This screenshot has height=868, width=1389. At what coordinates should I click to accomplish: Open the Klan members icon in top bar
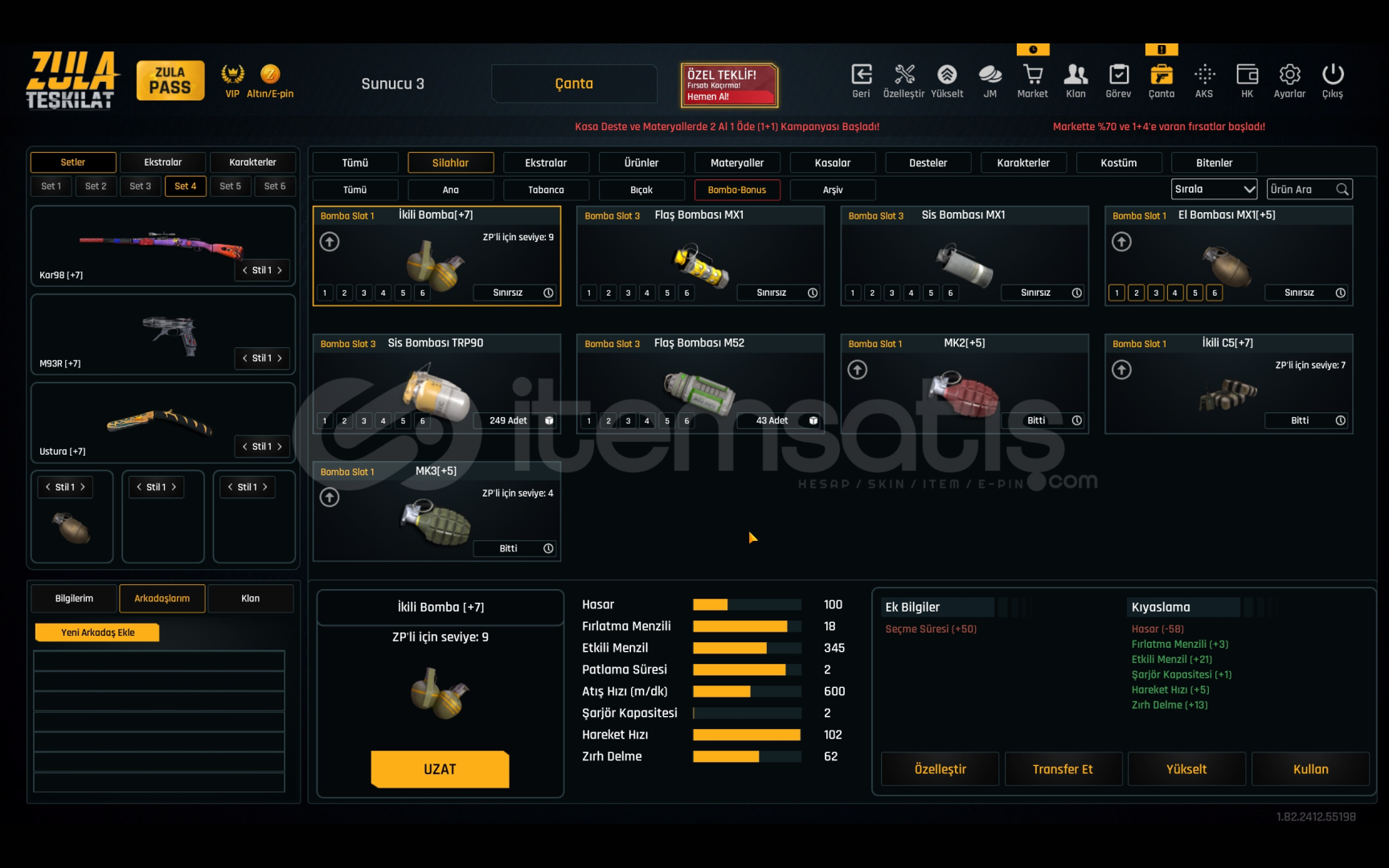1076,75
